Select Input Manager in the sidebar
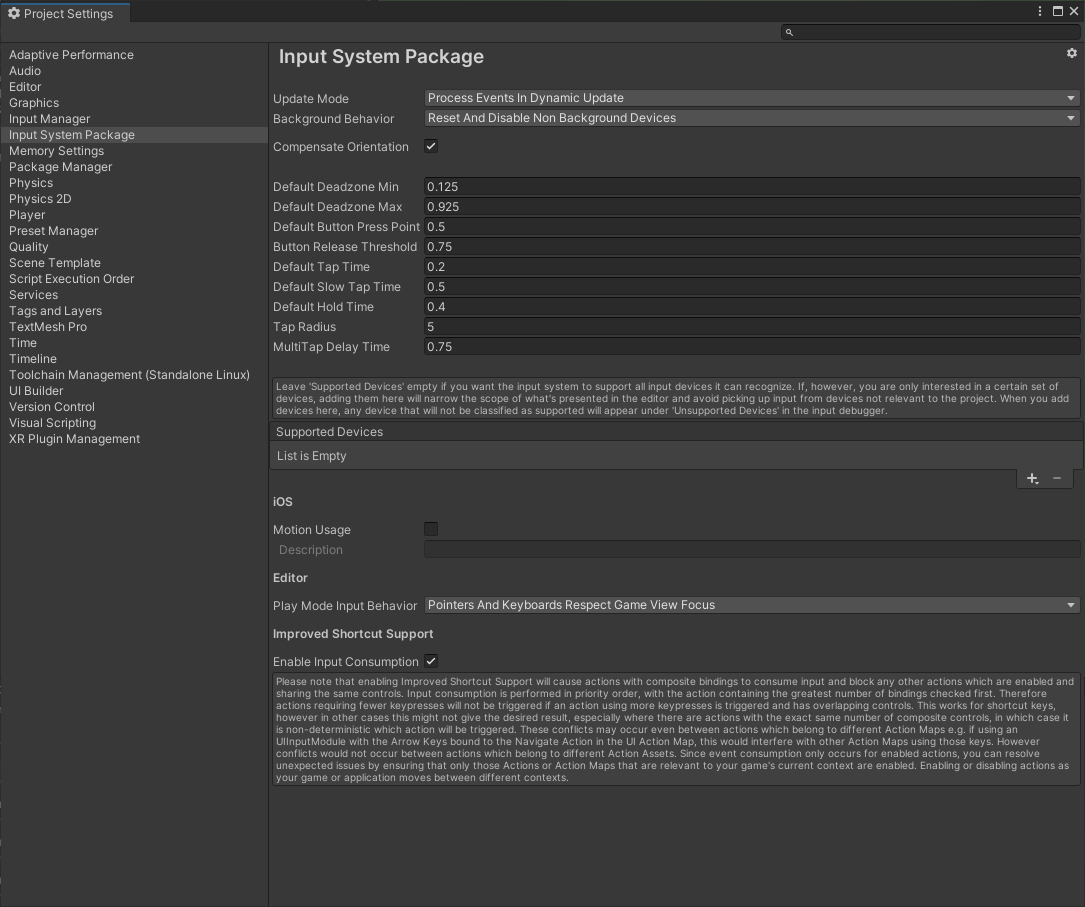1085x907 pixels. pyautogui.click(x=47, y=118)
